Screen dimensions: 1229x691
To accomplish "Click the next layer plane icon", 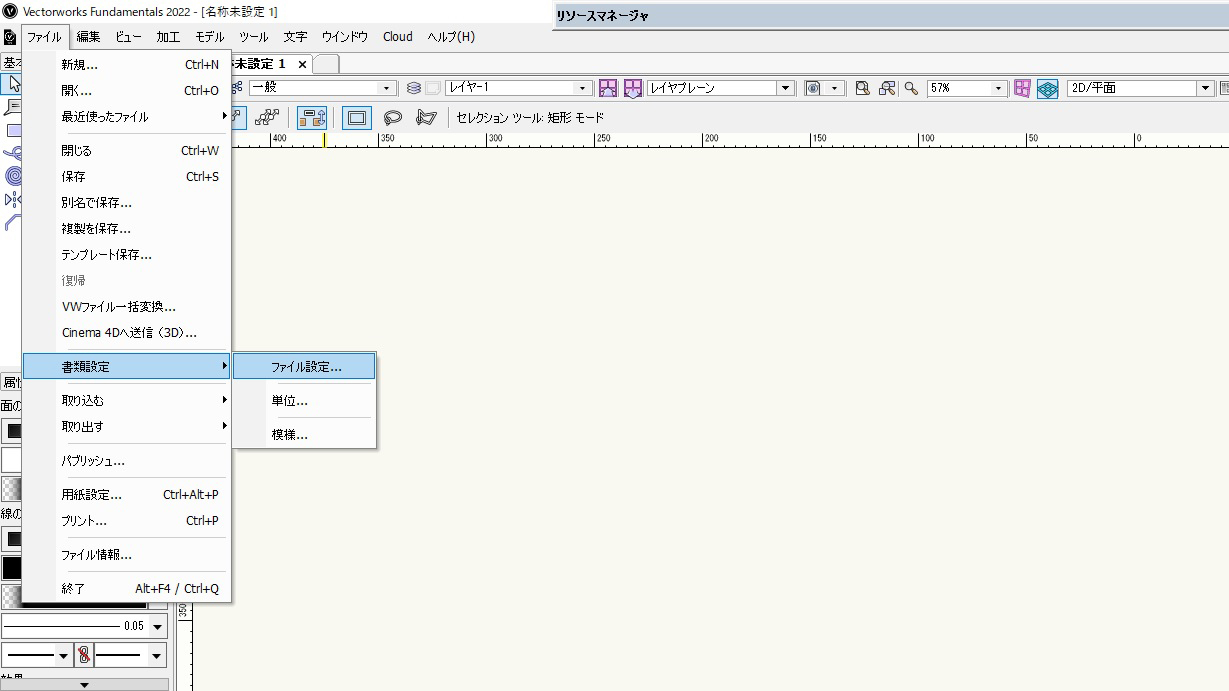I will pos(633,88).
